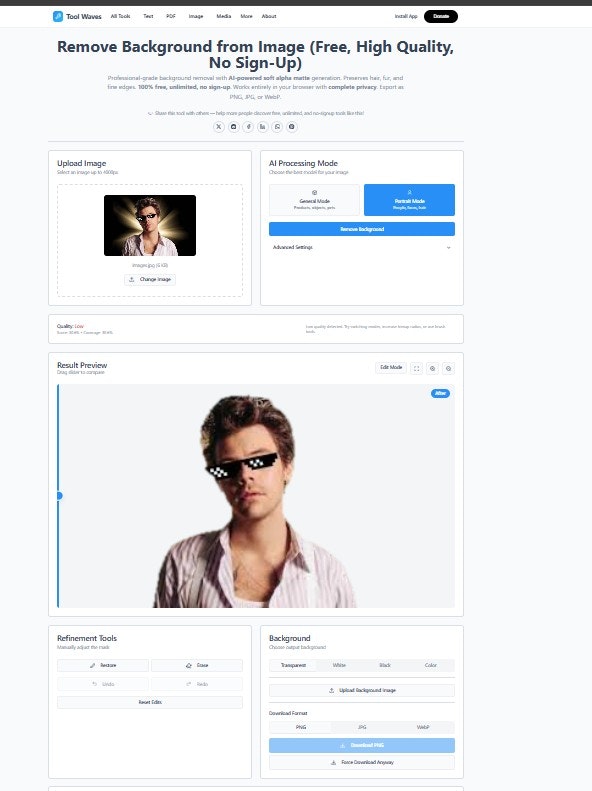Click the upload icon in Change Image
This screenshot has height=791, width=592.
[132, 279]
